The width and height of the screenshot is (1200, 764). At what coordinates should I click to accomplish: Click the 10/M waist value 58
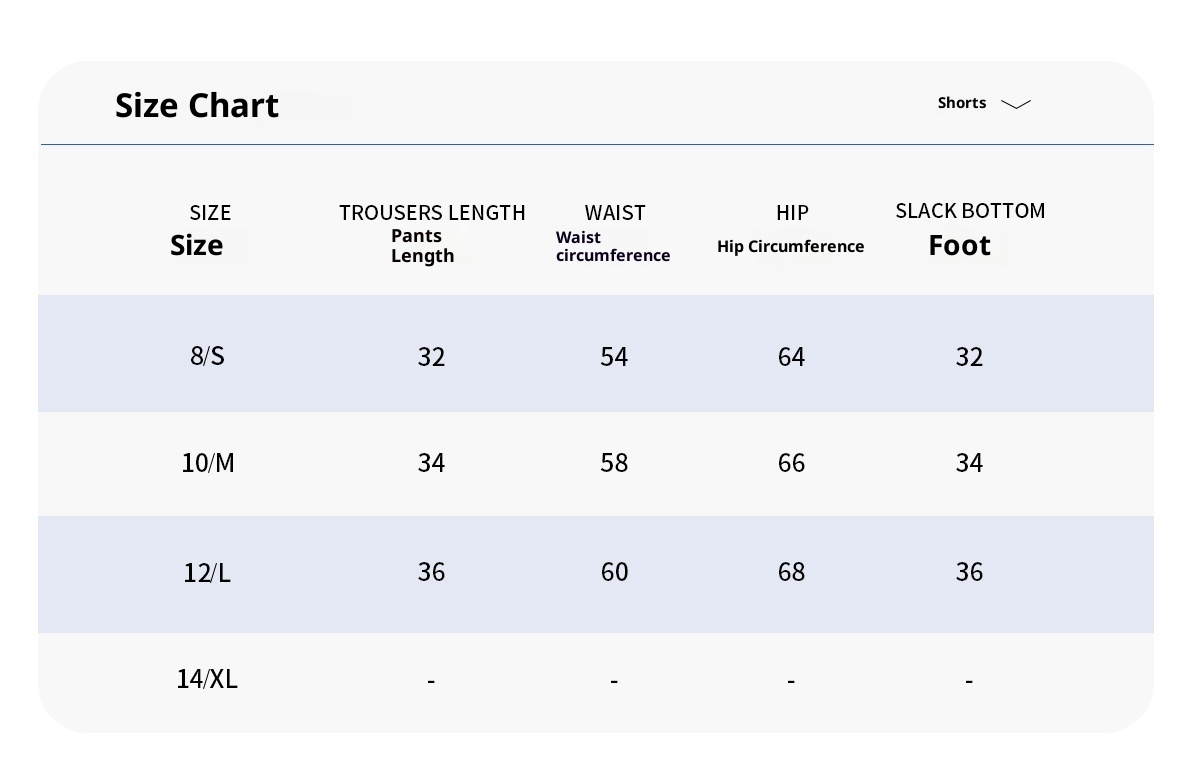pos(614,463)
